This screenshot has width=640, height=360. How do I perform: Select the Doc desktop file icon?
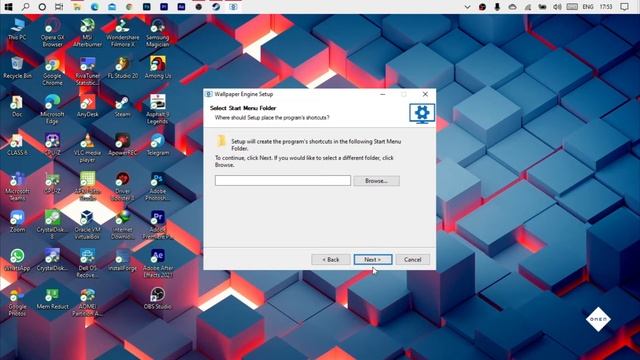click(17, 106)
